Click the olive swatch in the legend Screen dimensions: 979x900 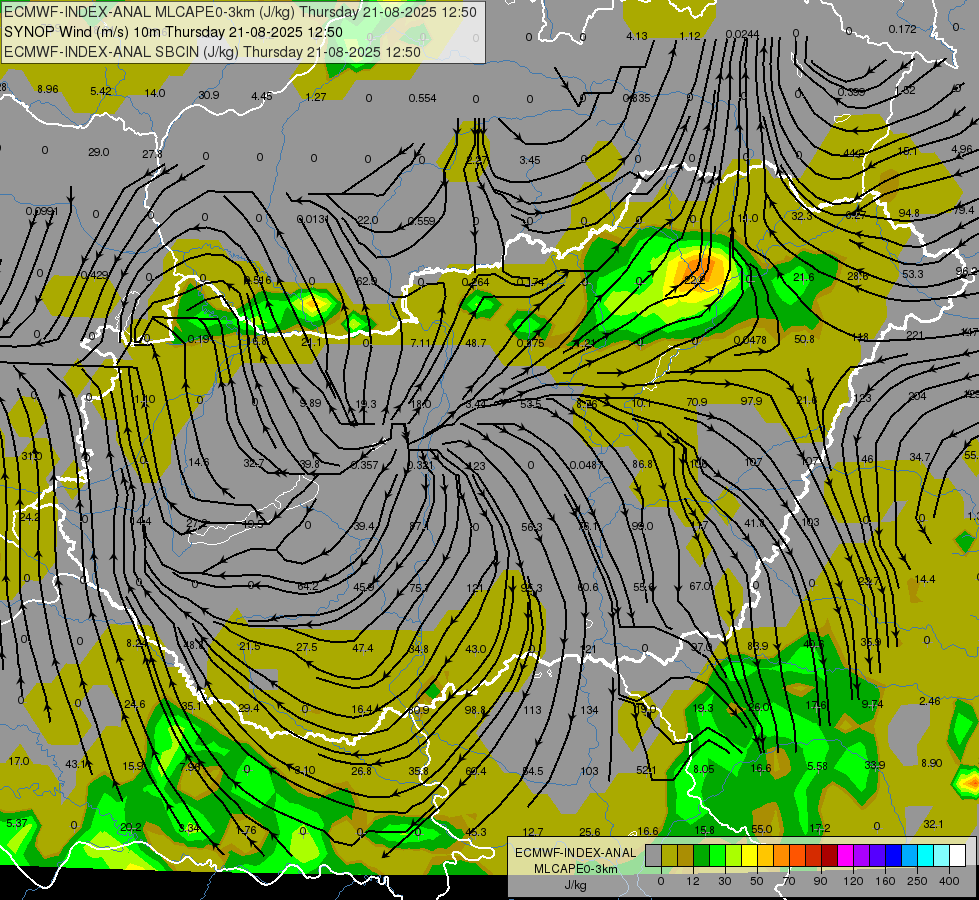pos(669,855)
